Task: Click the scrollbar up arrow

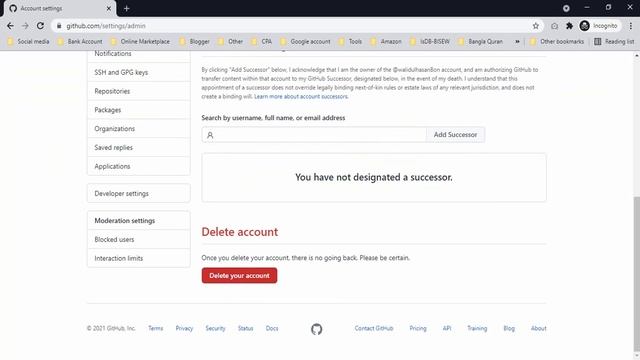Action: pyautogui.click(x=636, y=55)
